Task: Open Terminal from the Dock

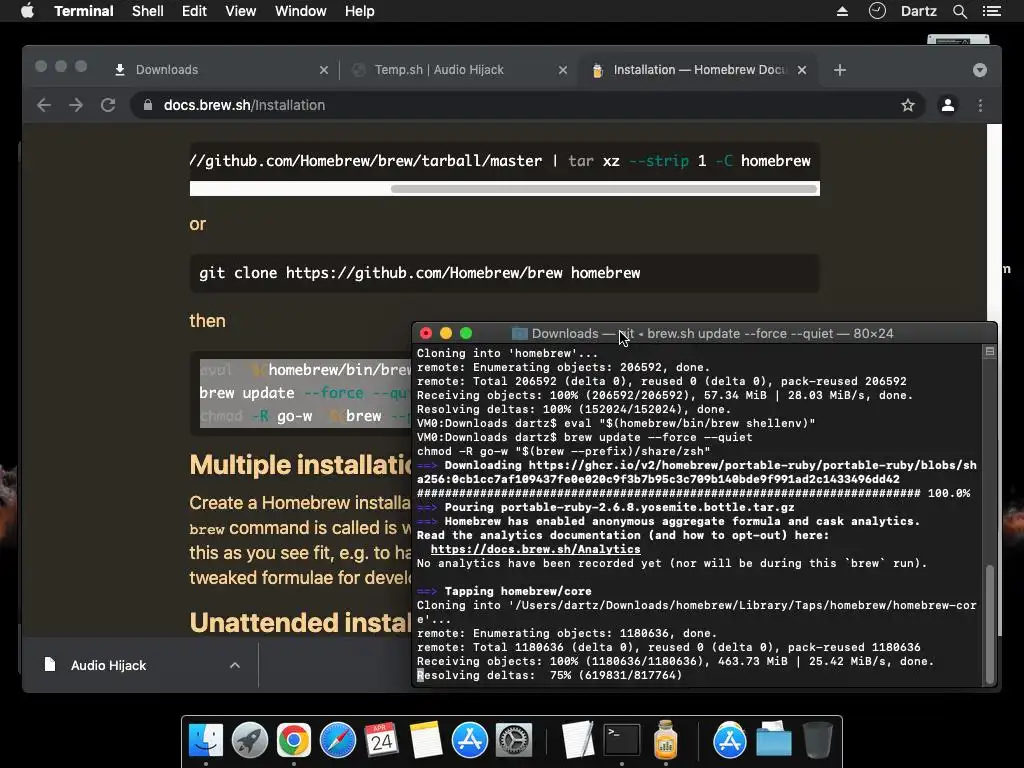Action: (x=622, y=741)
